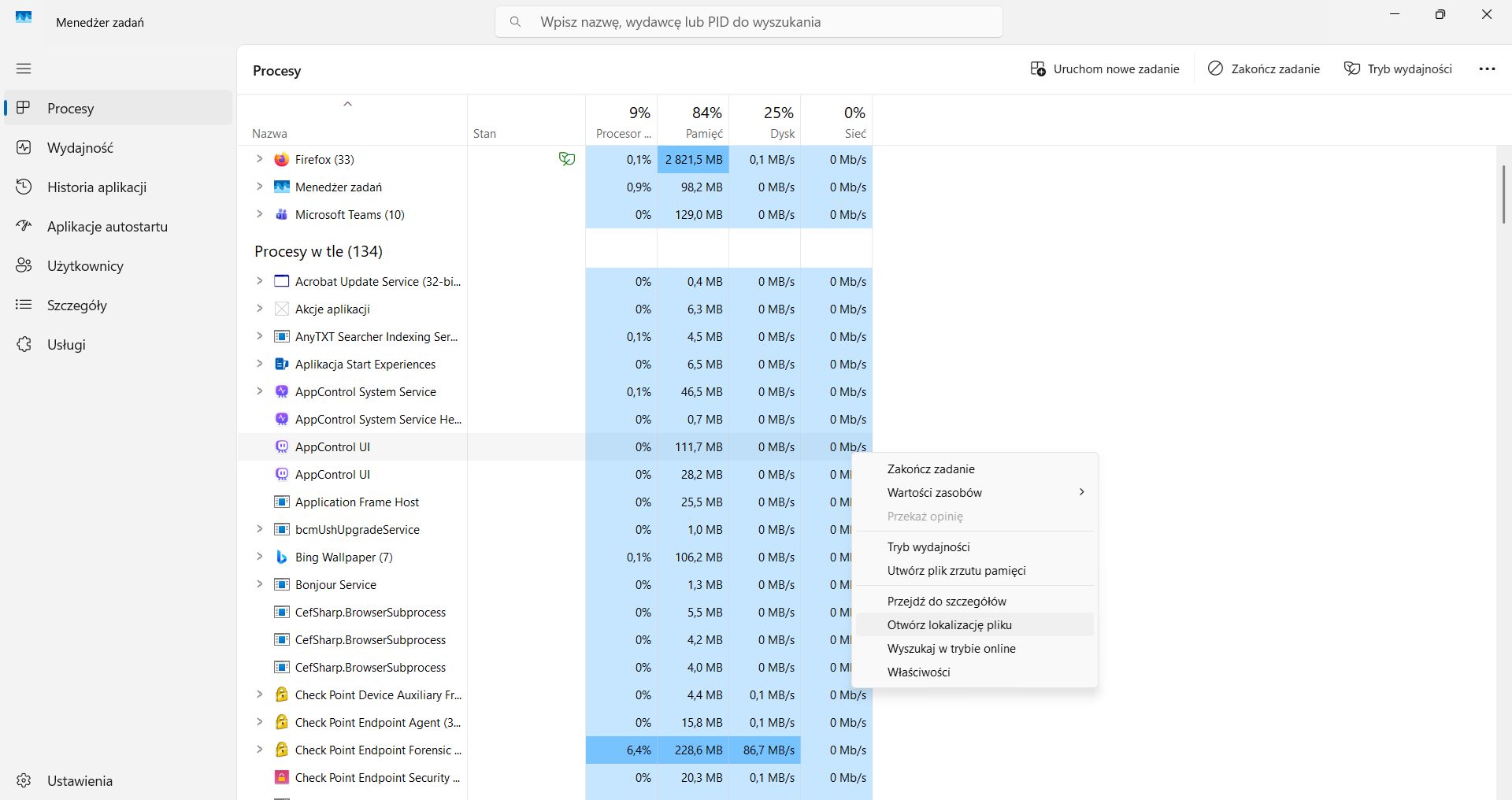Viewport: 1512px width, 800px height.
Task: Open Właściwości from context menu
Action: (x=975, y=672)
